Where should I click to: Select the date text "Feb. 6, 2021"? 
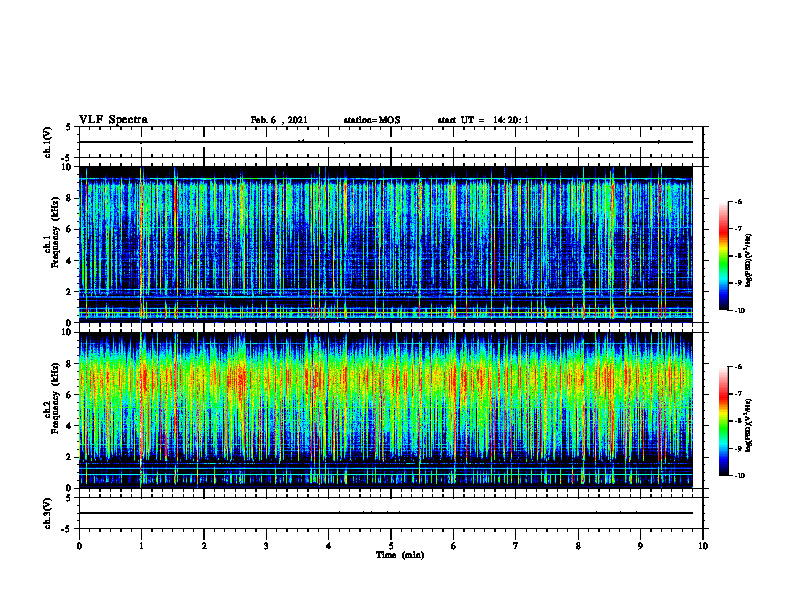pyautogui.click(x=279, y=120)
